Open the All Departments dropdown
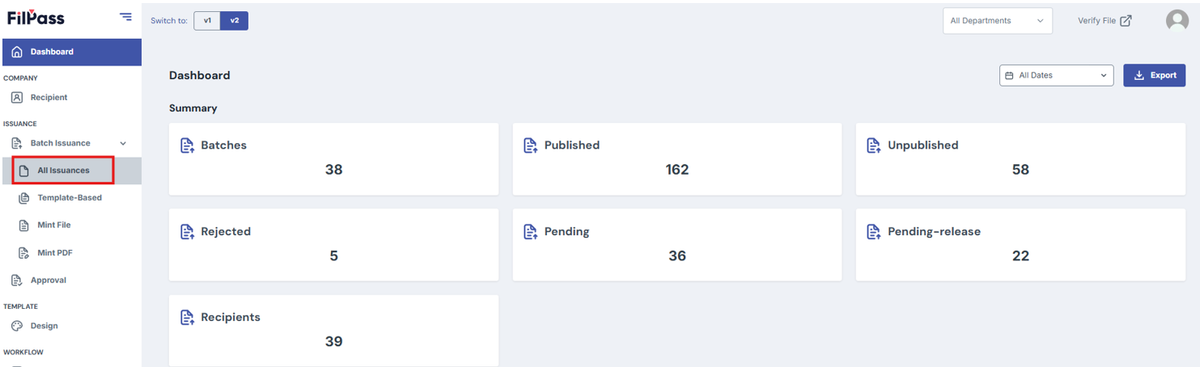The height and width of the screenshot is (367, 1200). pos(997,20)
